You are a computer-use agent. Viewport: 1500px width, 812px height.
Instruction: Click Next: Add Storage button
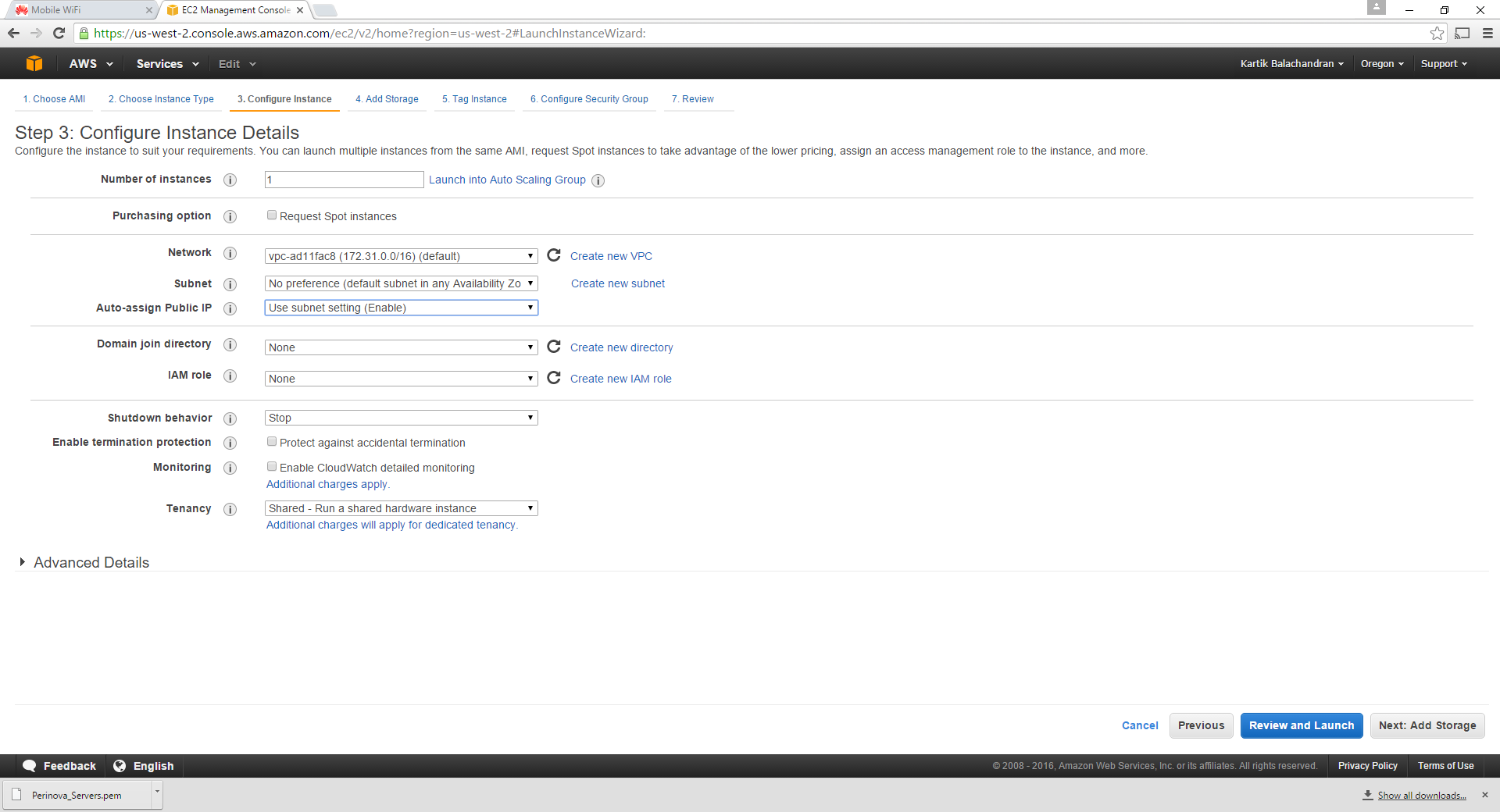click(x=1427, y=725)
